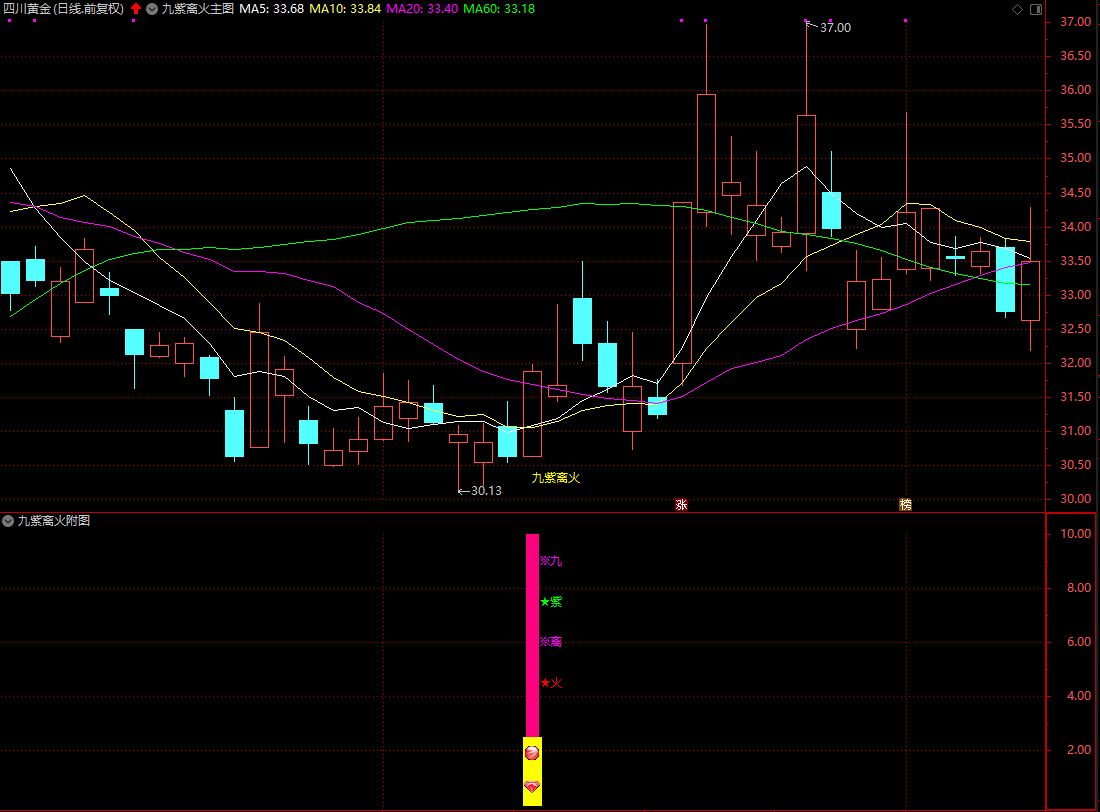Click the 九紫离火附图 sub-chart indicator name
Image resolution: width=1100 pixels, height=812 pixels.
(x=54, y=521)
